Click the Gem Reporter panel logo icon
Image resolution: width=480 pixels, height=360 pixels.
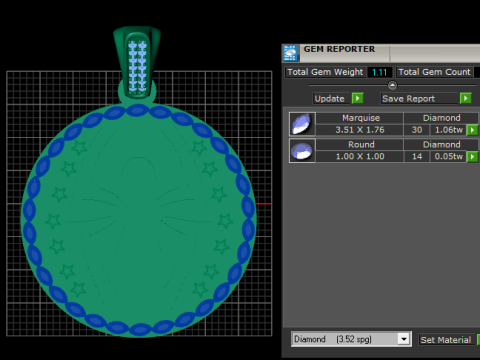(290, 53)
